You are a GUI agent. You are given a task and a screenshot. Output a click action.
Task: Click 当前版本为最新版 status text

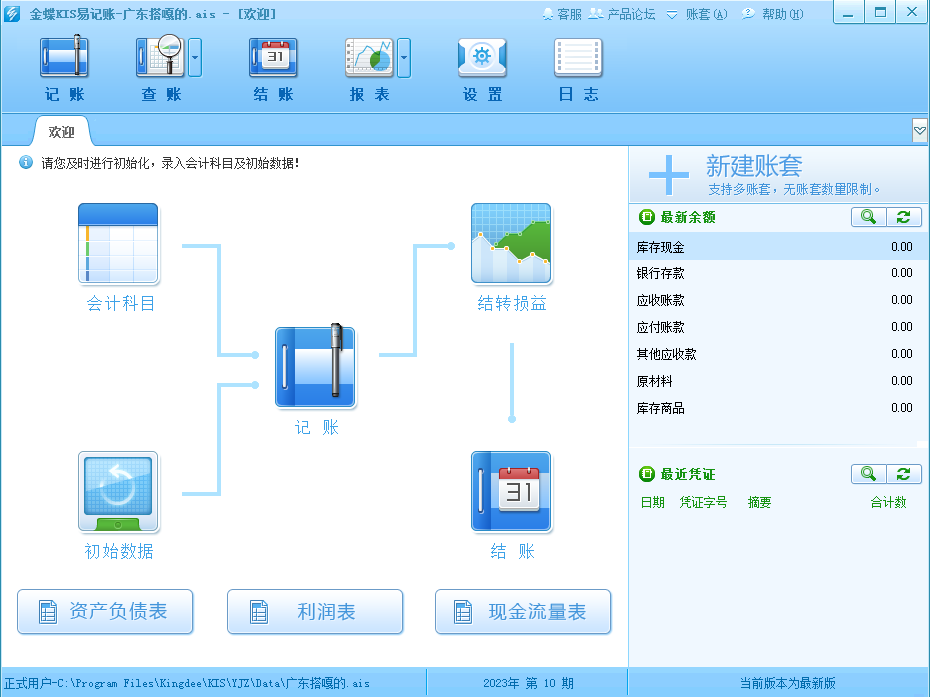click(787, 683)
